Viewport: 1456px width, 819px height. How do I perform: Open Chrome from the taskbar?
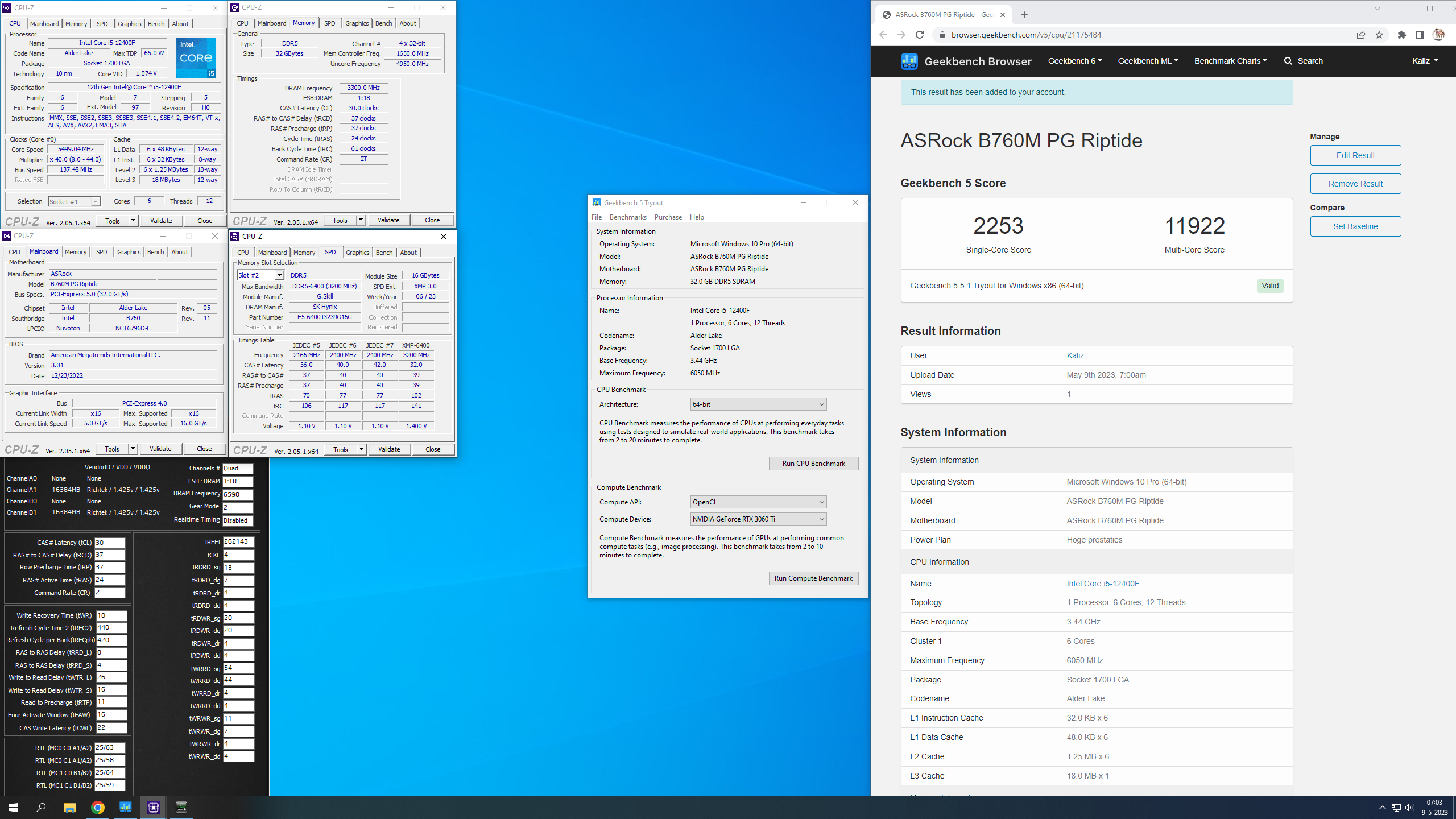pos(97,807)
